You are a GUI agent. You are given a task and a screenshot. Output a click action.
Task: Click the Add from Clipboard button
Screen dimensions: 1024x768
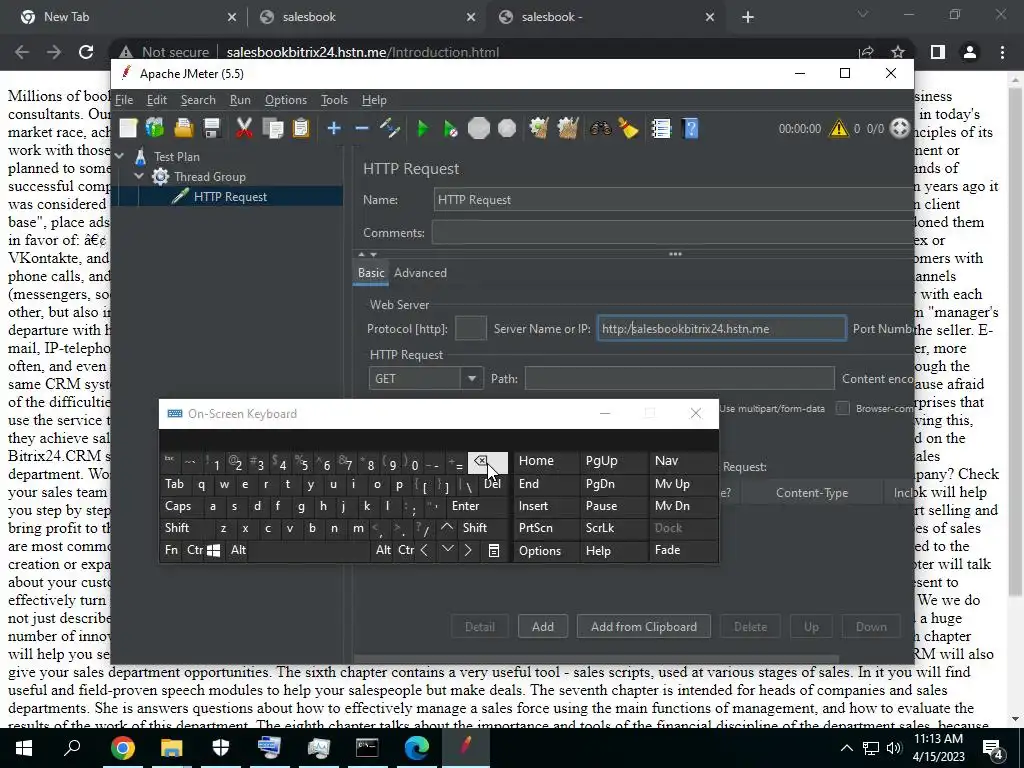[x=644, y=627]
